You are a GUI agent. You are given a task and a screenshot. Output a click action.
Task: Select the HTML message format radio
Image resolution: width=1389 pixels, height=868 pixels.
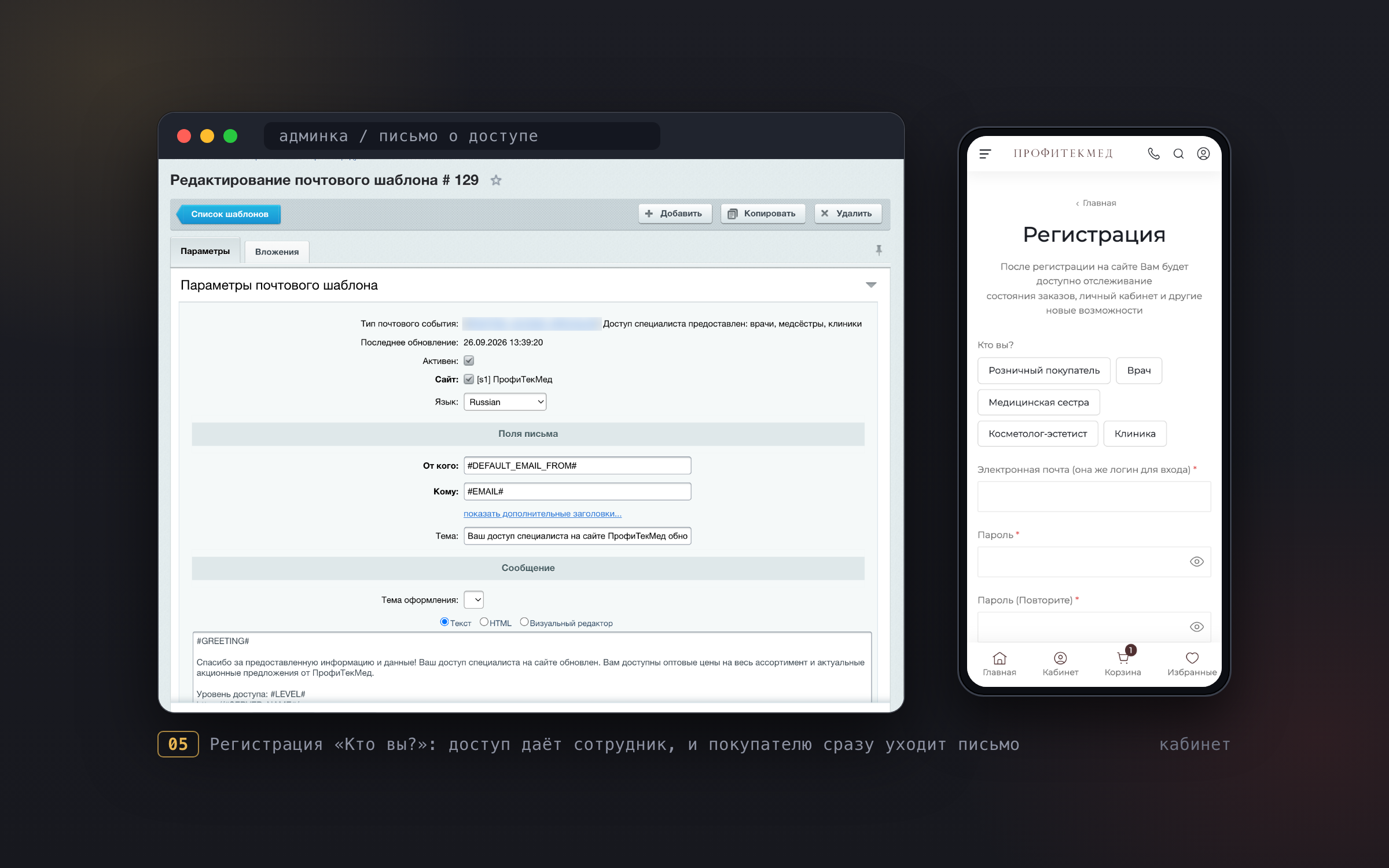pos(484,622)
